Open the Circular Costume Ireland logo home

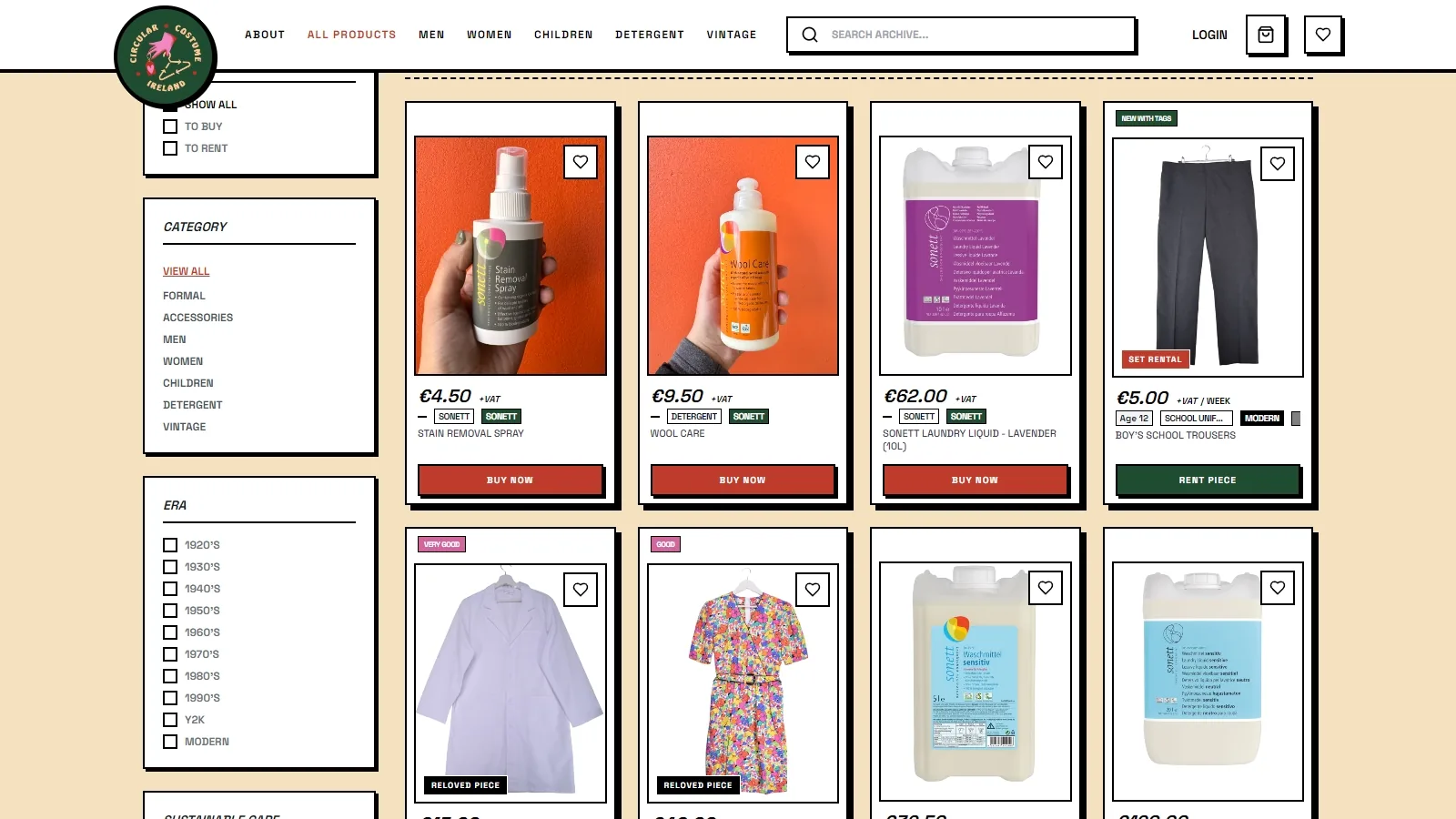(166, 57)
